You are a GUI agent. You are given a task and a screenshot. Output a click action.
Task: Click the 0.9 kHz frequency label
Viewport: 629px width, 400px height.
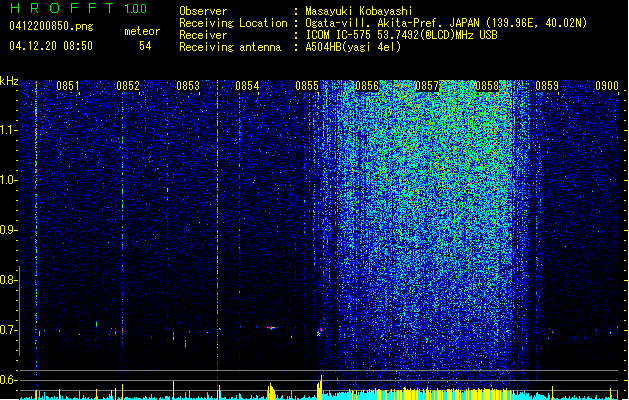[8, 230]
